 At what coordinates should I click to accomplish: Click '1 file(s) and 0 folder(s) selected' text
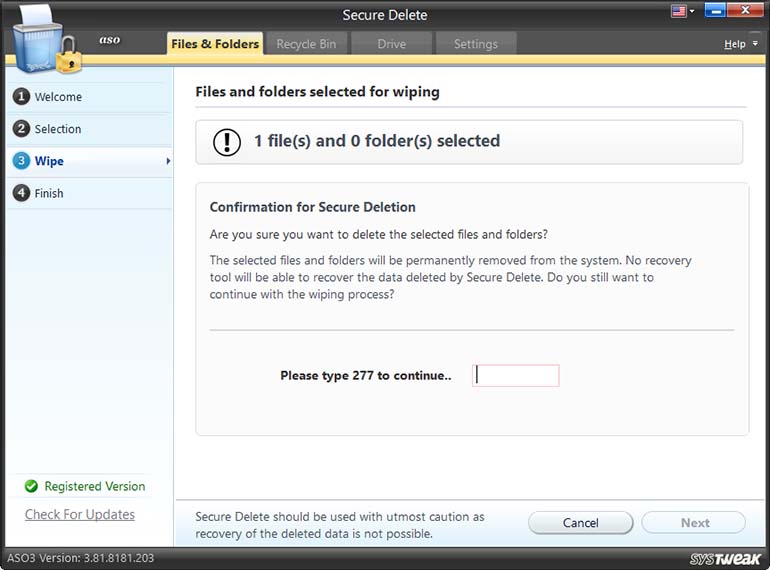coord(377,141)
